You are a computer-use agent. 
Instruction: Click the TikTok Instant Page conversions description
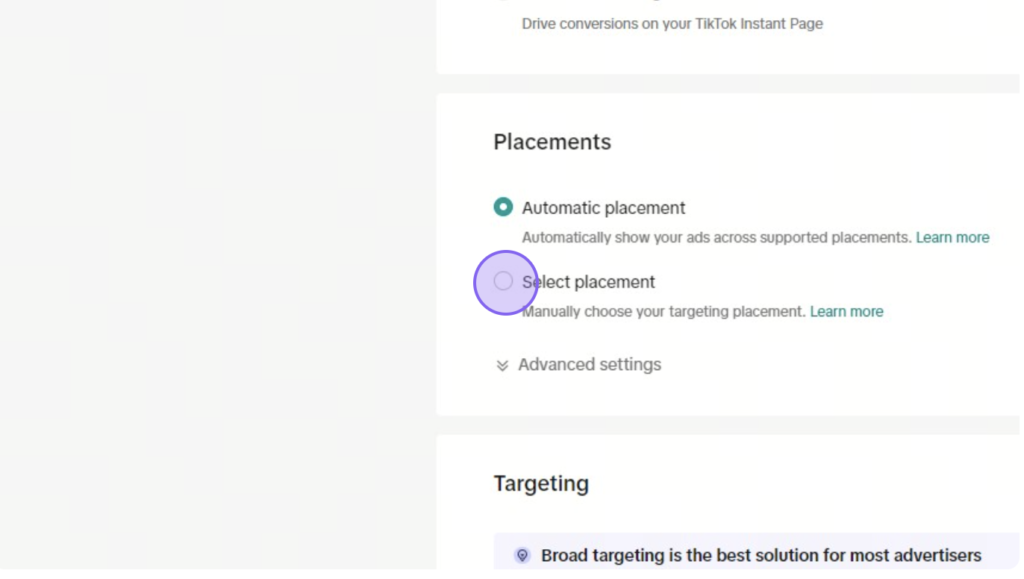click(672, 24)
